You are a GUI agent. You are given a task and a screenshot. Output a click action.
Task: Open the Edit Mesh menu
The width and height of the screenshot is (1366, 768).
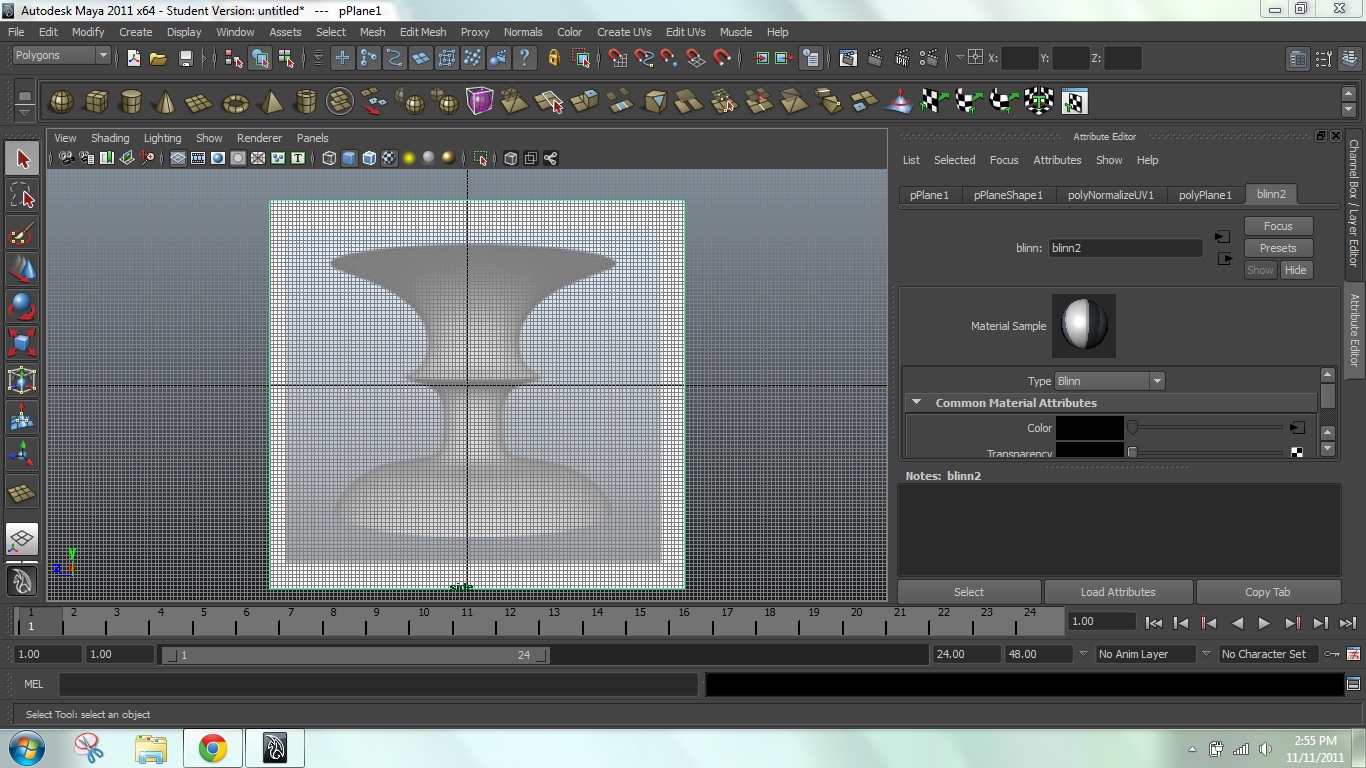coord(423,32)
